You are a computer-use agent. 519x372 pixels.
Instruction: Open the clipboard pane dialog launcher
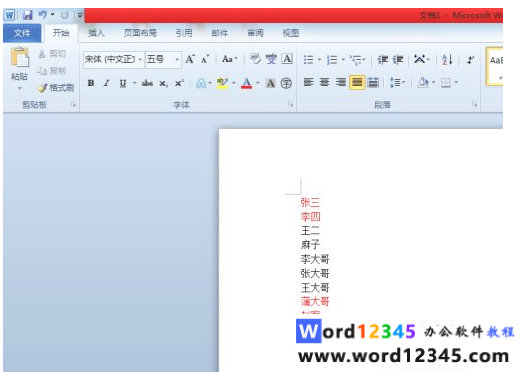pos(73,105)
